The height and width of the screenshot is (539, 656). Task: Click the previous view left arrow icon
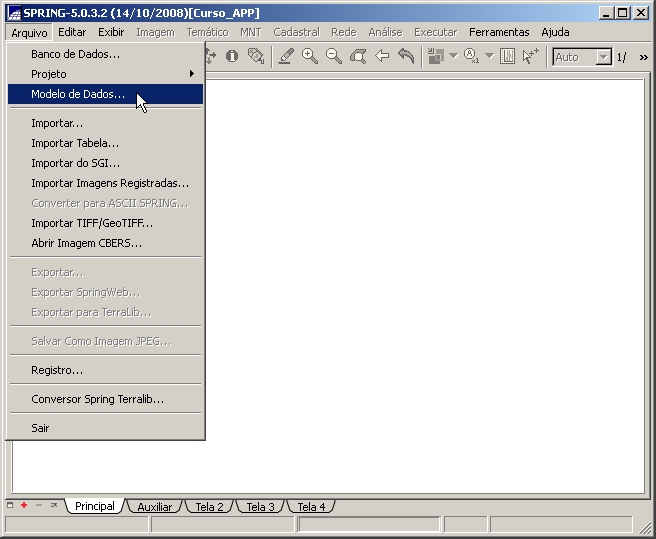point(382,57)
